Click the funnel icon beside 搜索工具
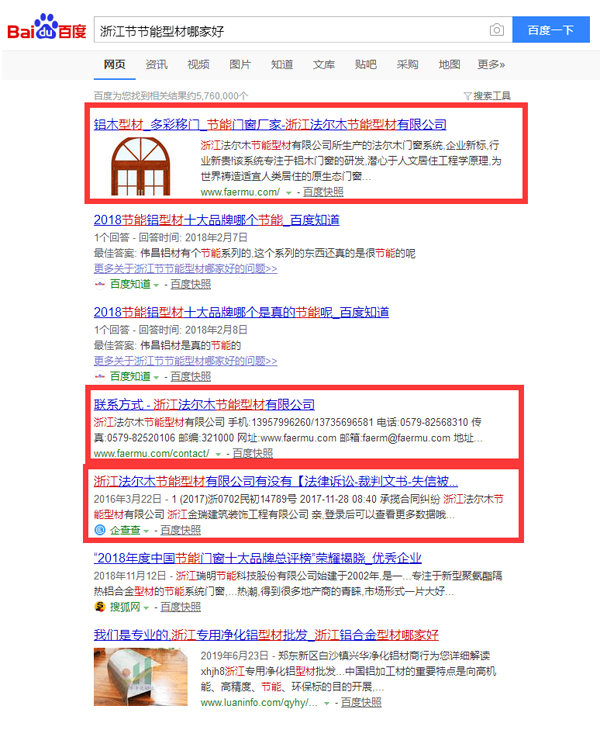 467,96
